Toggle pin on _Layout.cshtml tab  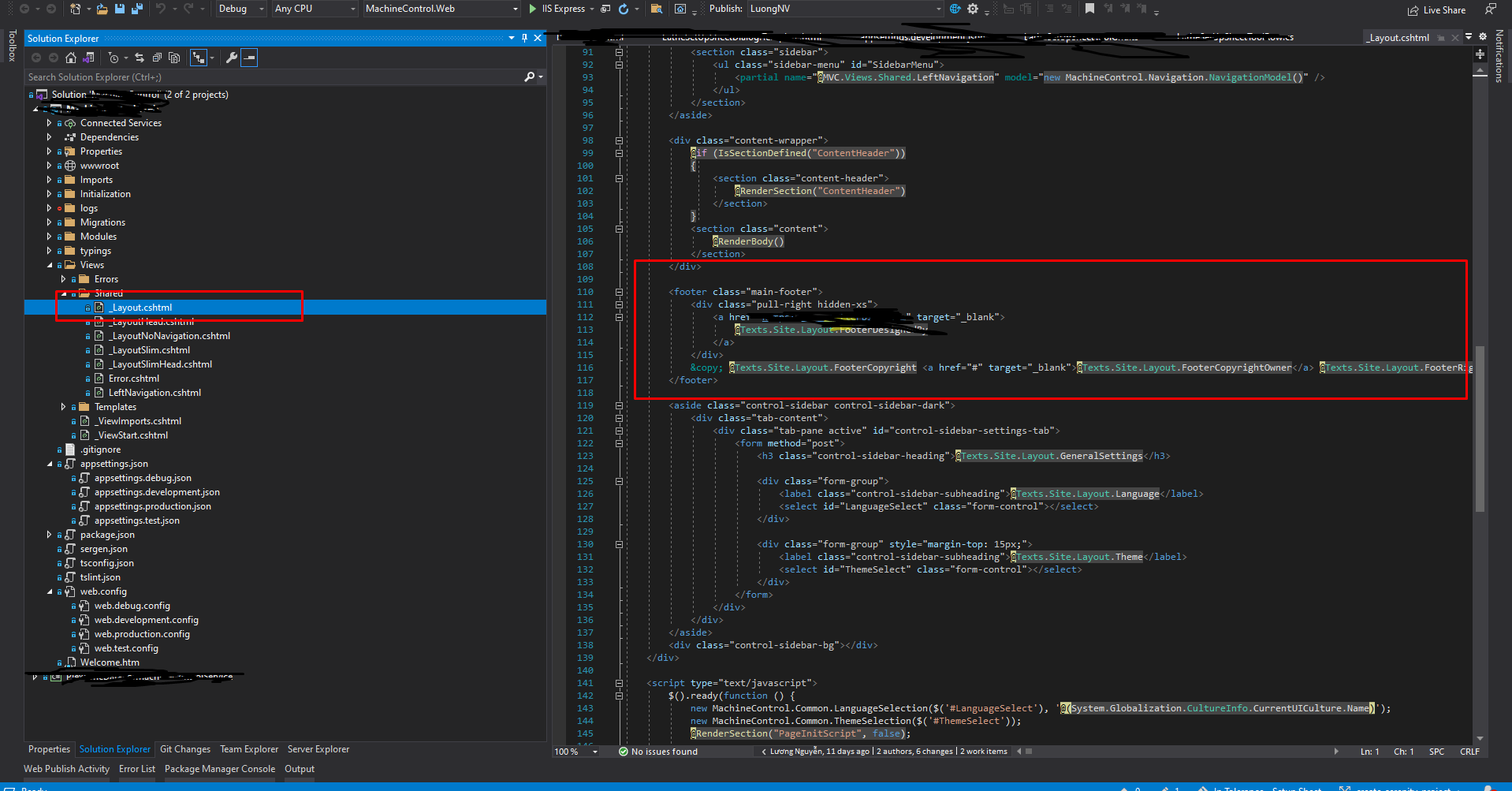click(1441, 38)
